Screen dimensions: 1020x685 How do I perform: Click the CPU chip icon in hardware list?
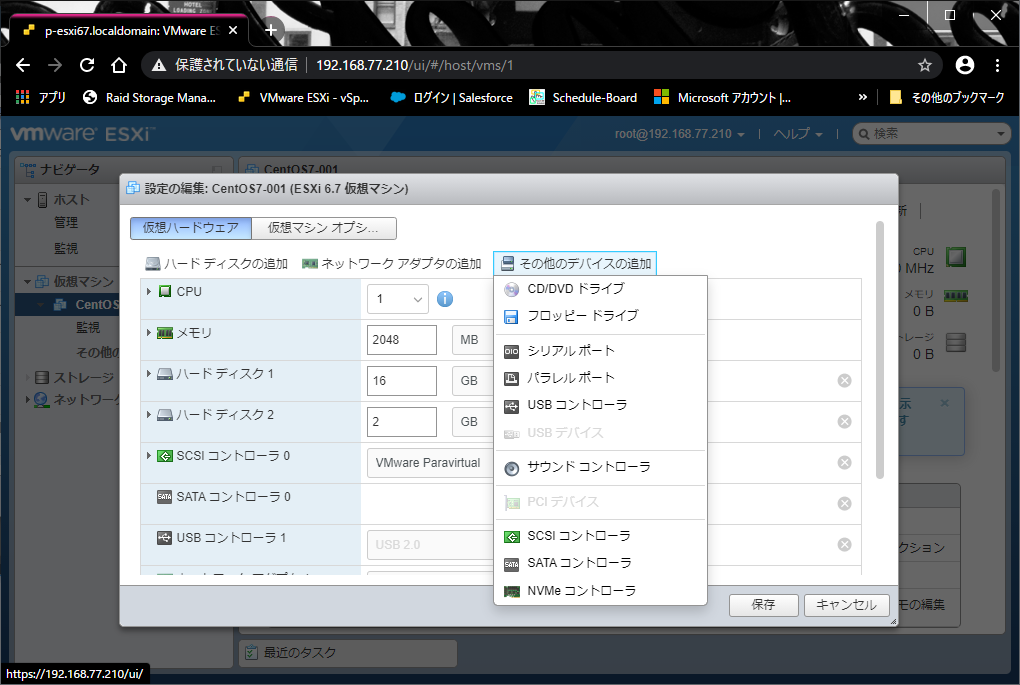pos(165,291)
